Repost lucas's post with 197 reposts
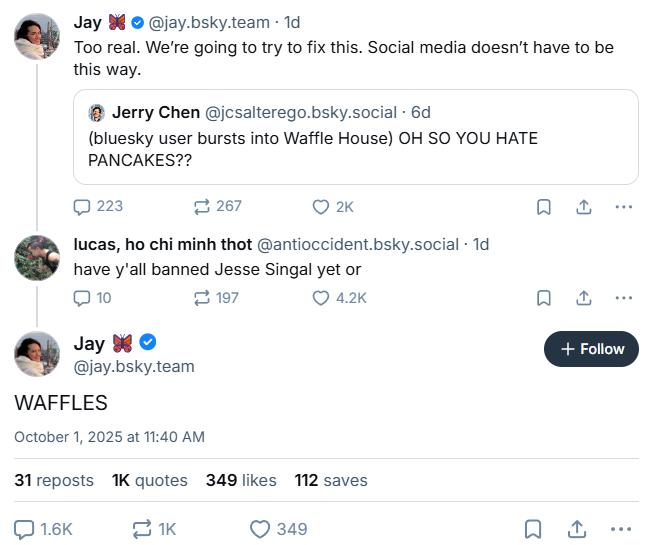The height and width of the screenshot is (545, 649). coord(202,297)
